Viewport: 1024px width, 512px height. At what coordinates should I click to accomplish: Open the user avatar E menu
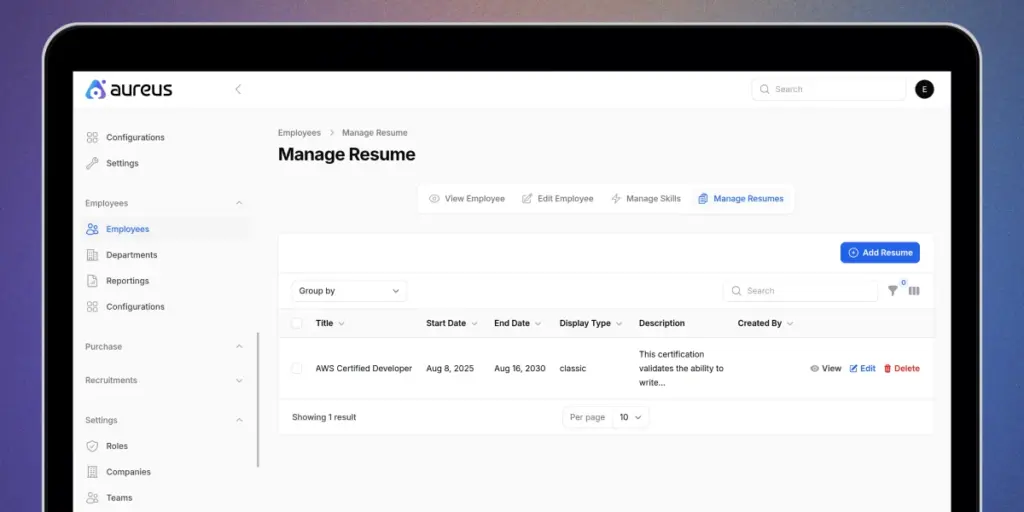924,89
